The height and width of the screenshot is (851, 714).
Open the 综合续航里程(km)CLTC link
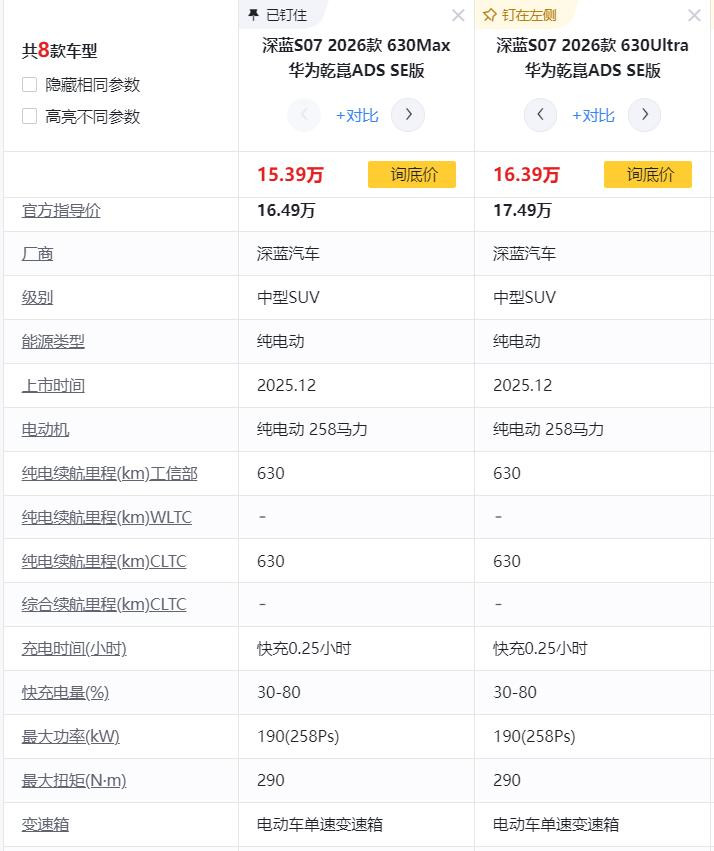pos(104,605)
